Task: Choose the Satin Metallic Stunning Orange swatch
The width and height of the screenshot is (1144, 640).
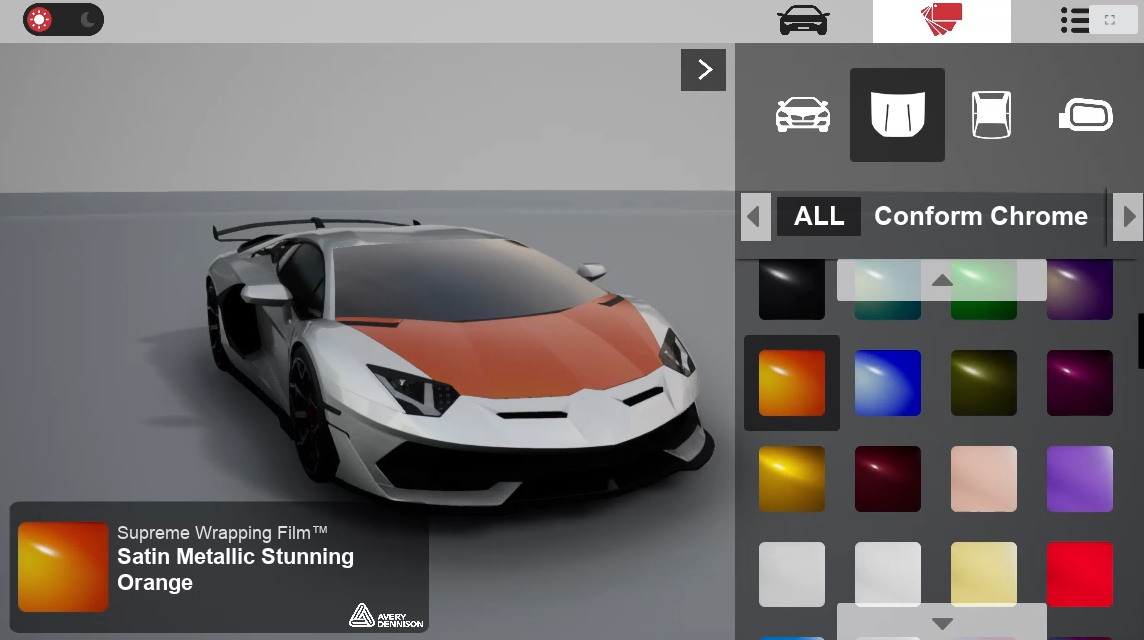Action: click(x=792, y=383)
